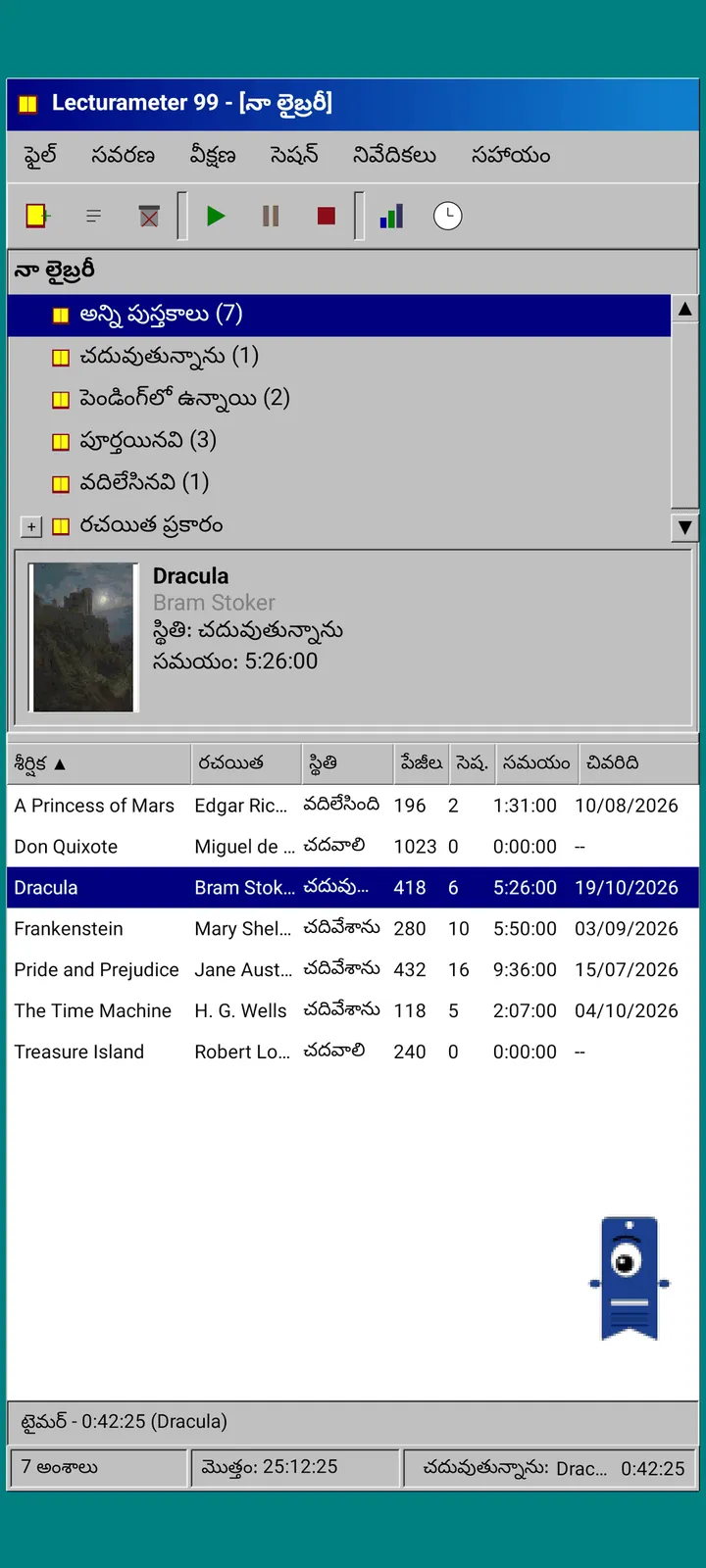This screenshot has height=1568, width=706.
Task: Sort by the సెష. column header
Action: coord(472,763)
